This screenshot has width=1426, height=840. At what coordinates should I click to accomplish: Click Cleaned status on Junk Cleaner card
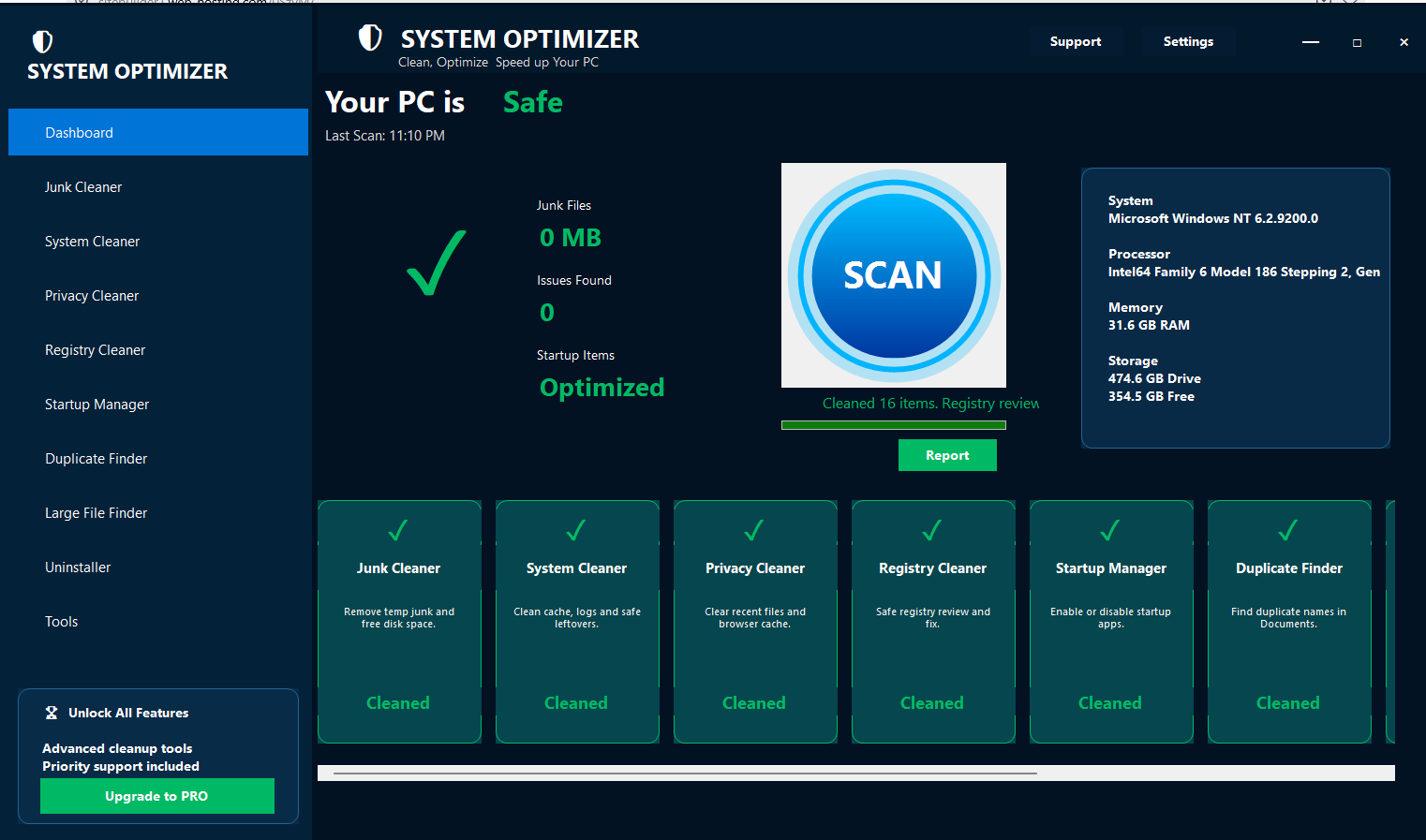coord(398,703)
